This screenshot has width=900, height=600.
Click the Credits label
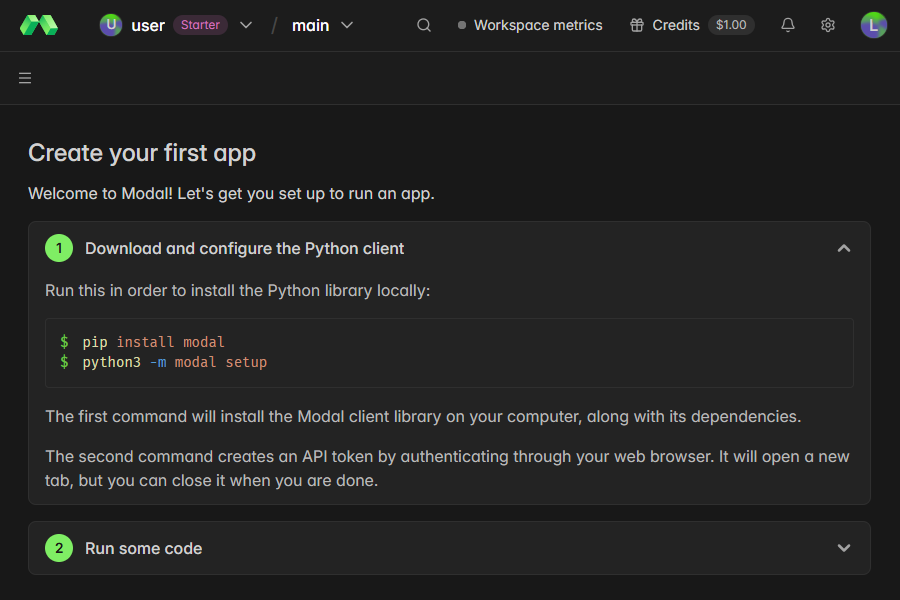pyautogui.click(x=676, y=25)
